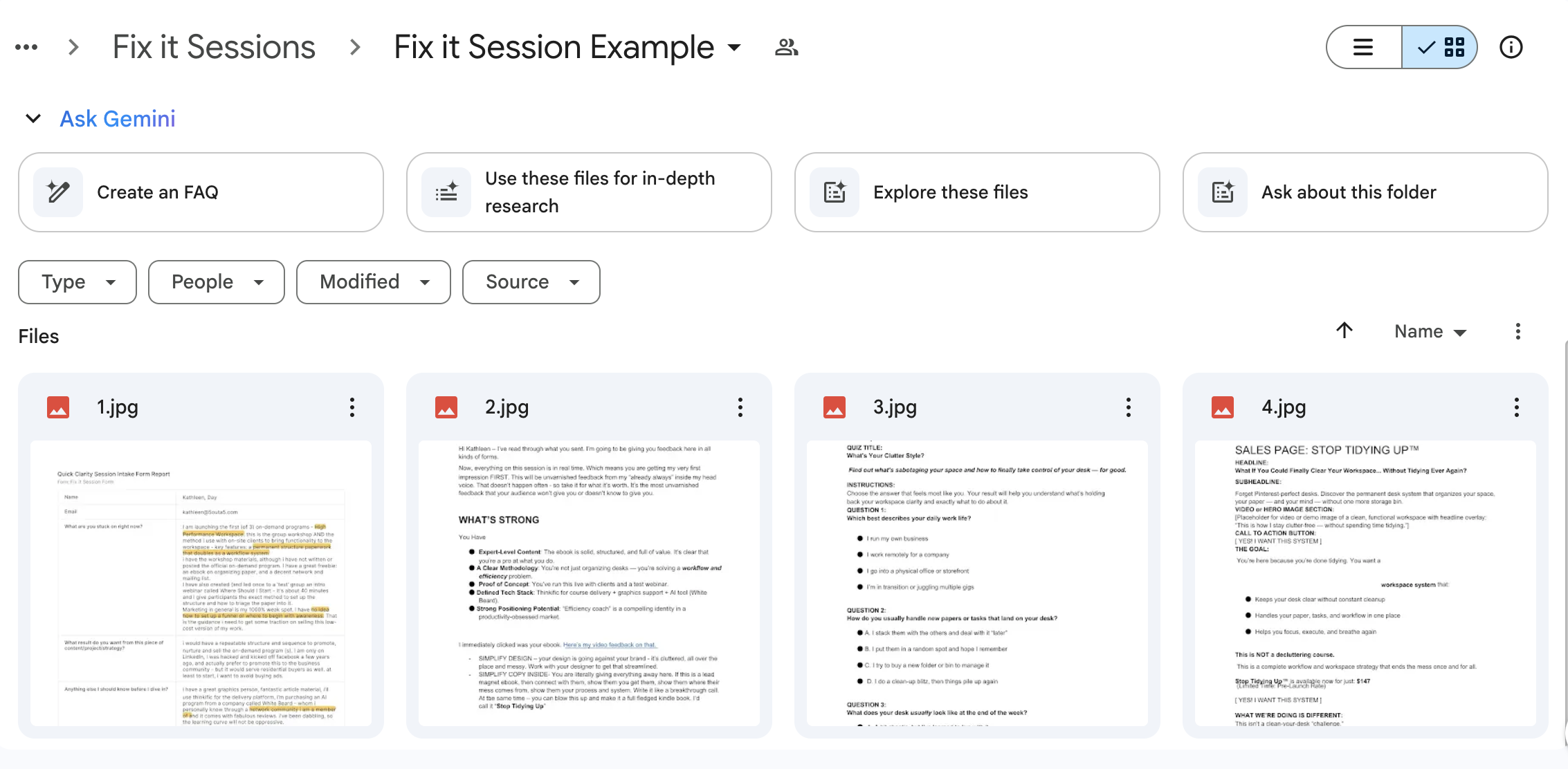Screen dimensions: 1568x769
Task: Open the Modified filter dropdown
Action: tap(374, 282)
